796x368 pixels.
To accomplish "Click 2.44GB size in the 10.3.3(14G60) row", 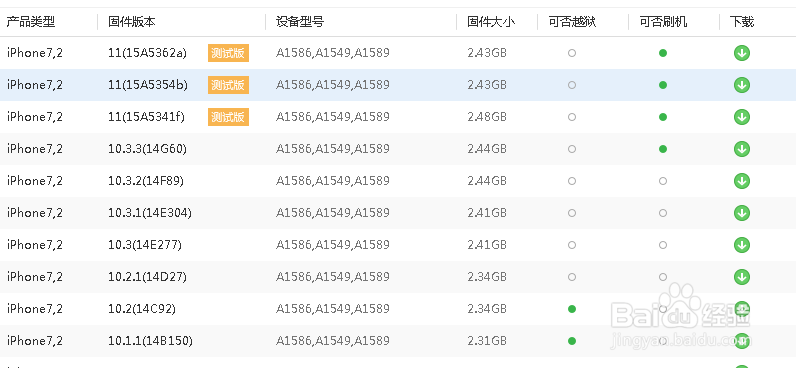I will point(487,149).
